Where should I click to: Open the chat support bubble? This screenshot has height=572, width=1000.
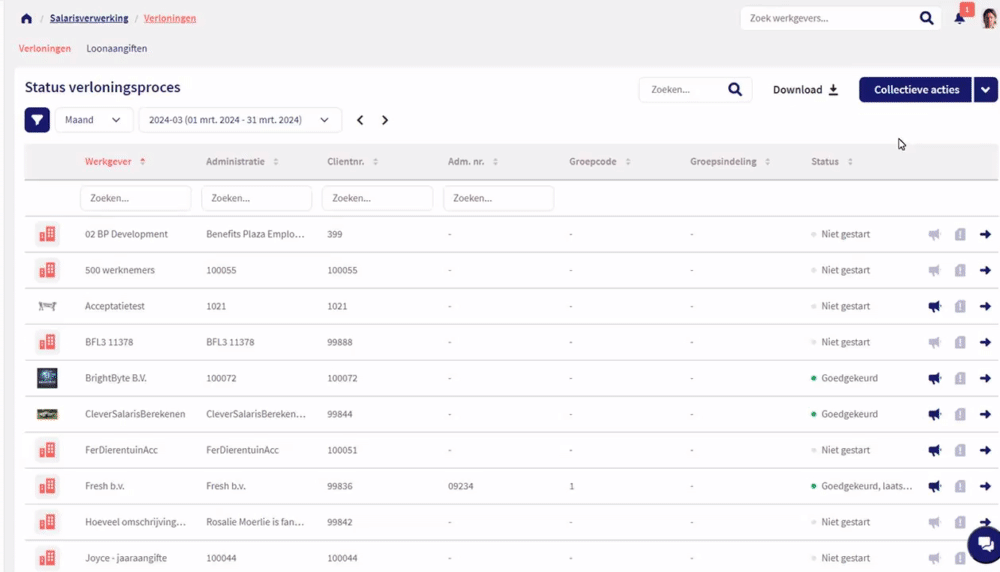pyautogui.click(x=984, y=544)
